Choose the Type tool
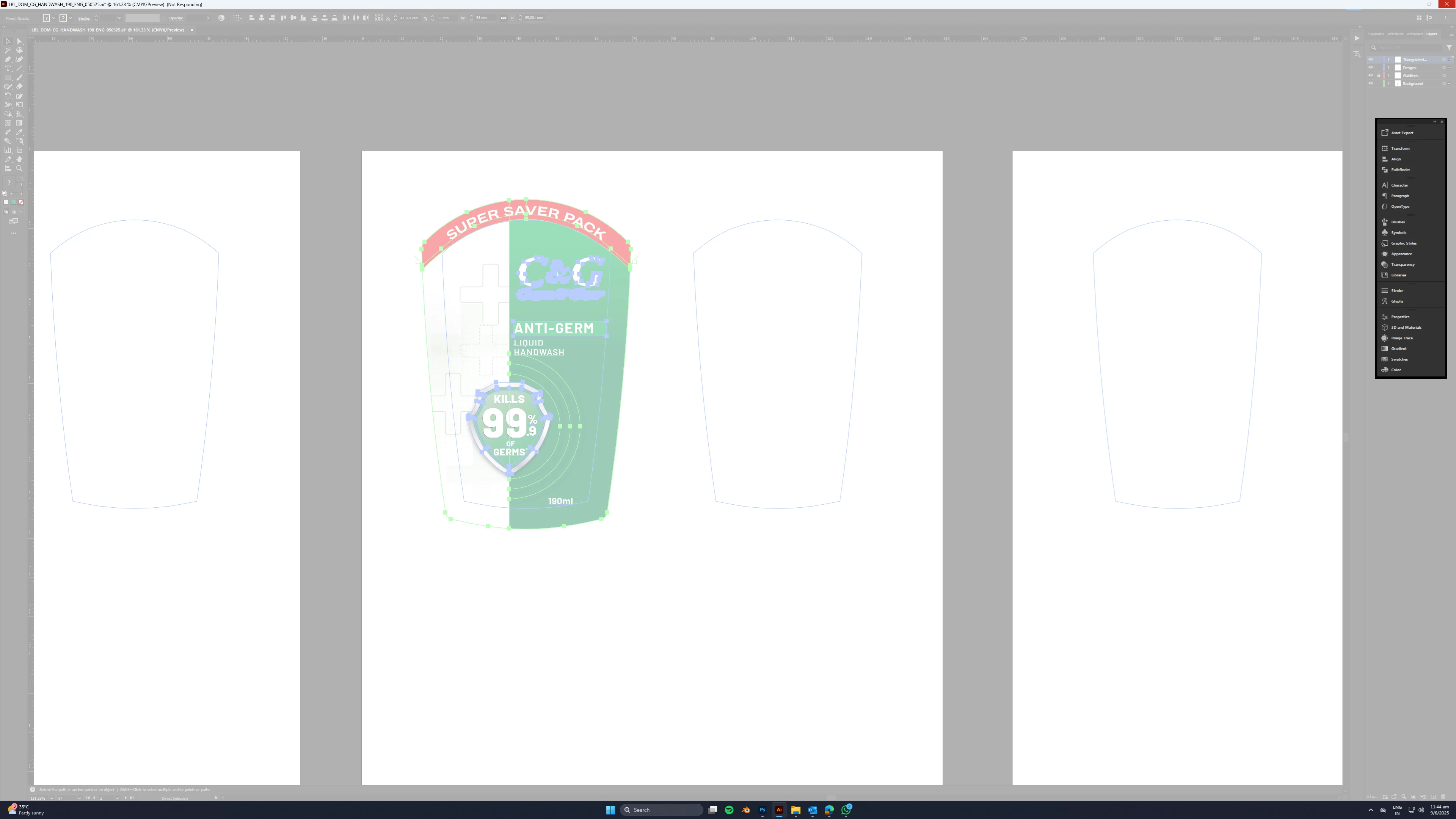This screenshot has height=819, width=1456. [8, 68]
